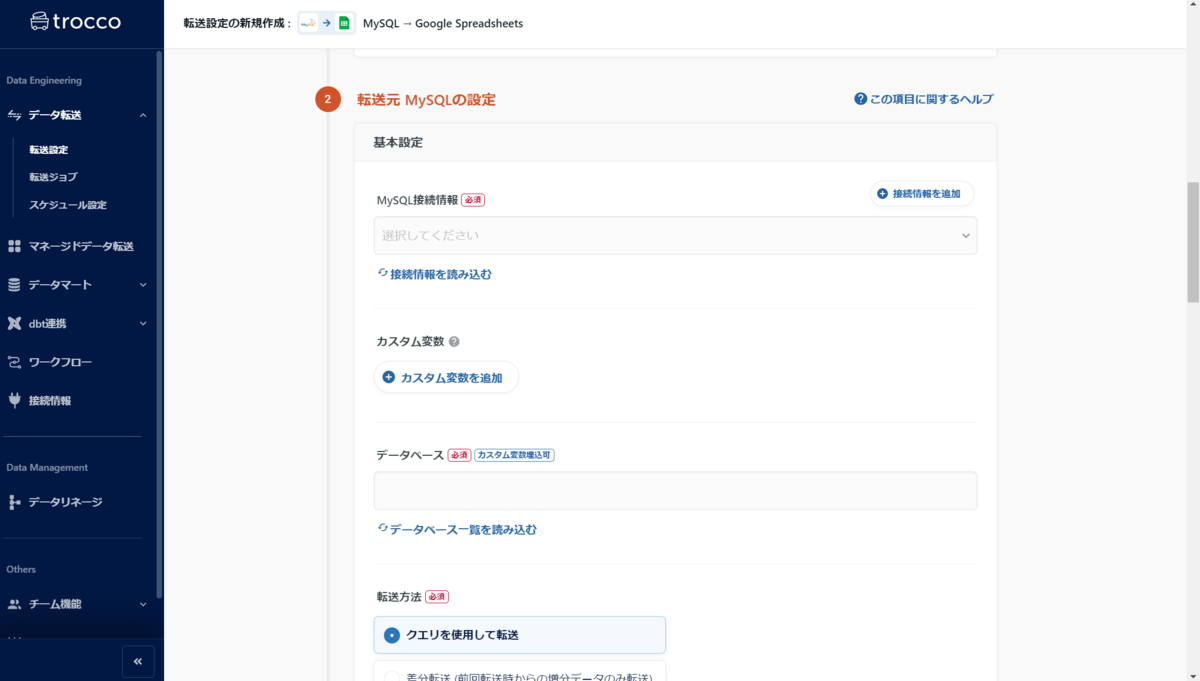
Task: Click the 接続情報 plug icon
Action: pyautogui.click(x=14, y=401)
